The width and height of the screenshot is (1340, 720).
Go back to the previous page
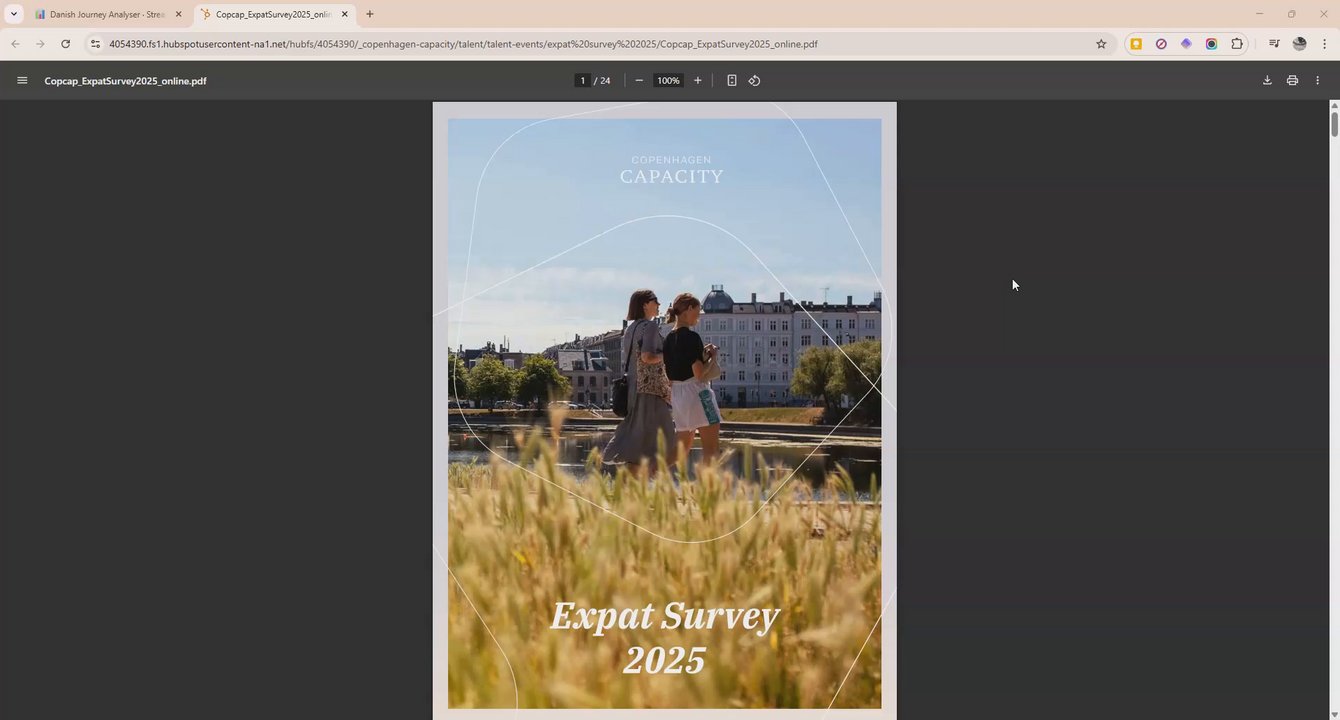pyautogui.click(x=15, y=44)
